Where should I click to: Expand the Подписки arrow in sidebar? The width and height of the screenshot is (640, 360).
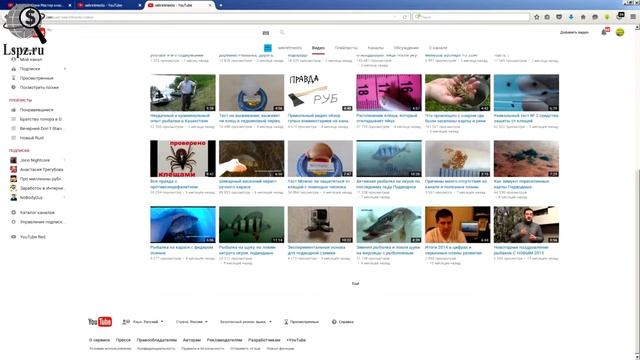64,69
